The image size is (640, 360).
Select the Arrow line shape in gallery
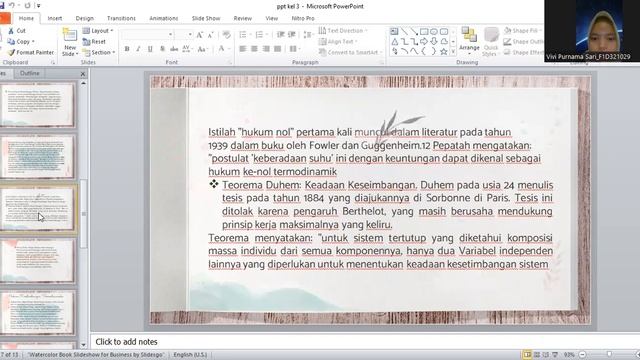coord(414,31)
